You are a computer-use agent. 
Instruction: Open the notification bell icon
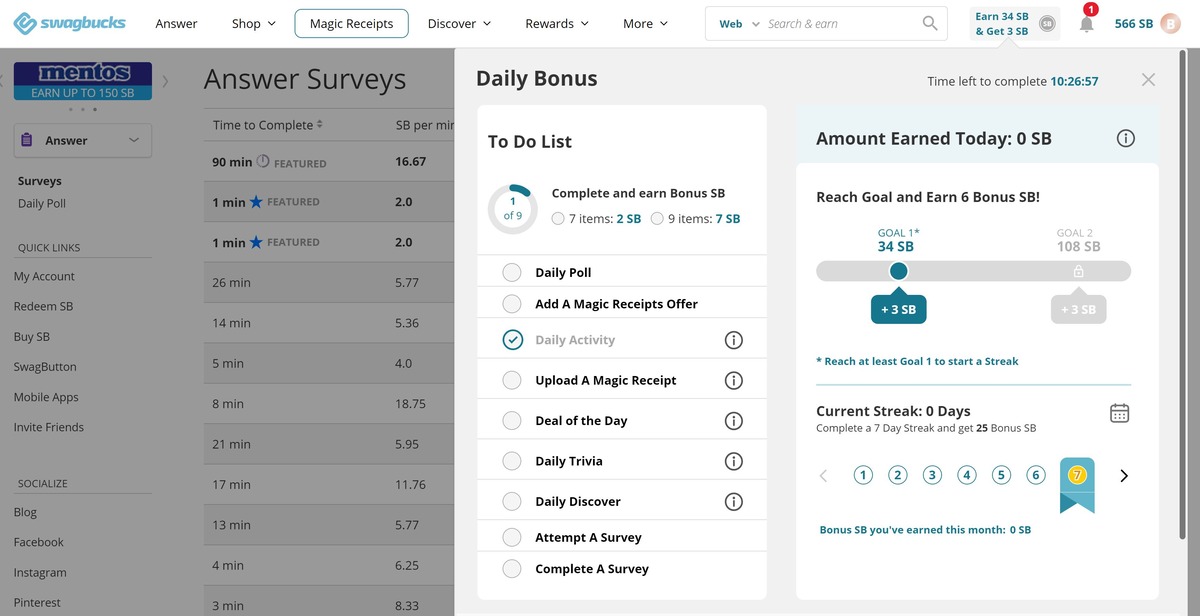[x=1086, y=24]
